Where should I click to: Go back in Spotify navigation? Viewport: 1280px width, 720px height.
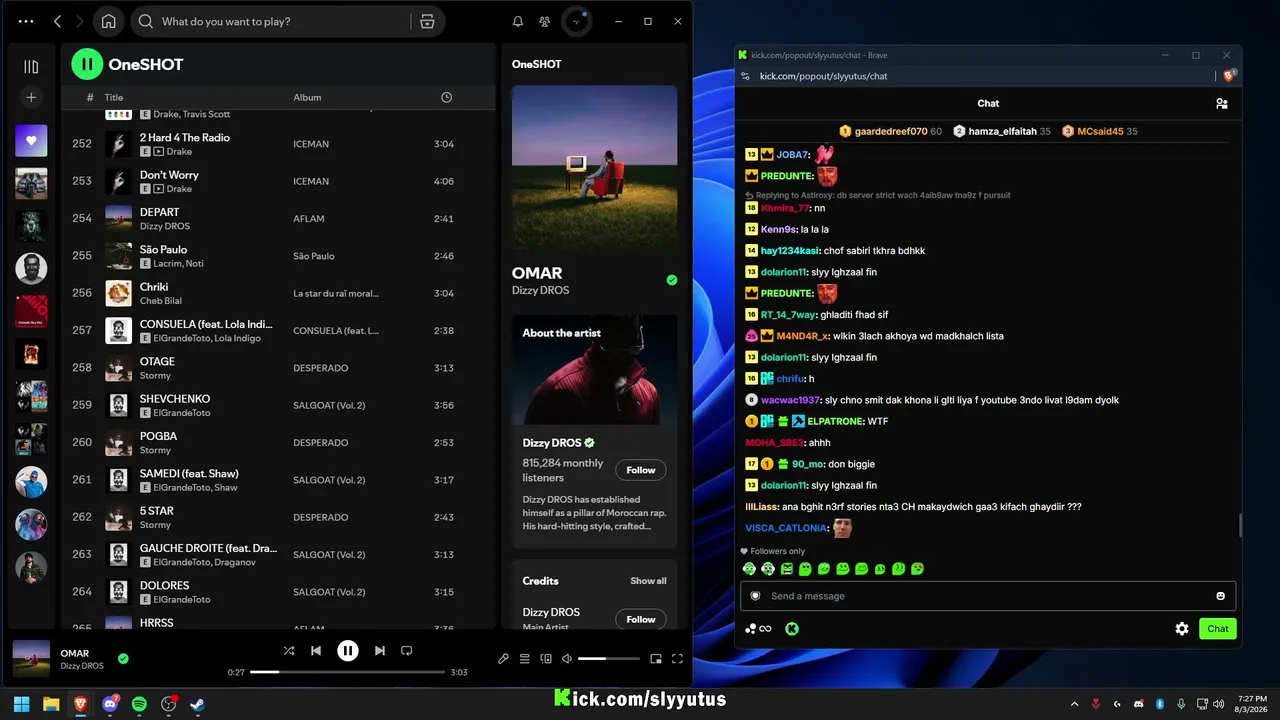coord(57,21)
